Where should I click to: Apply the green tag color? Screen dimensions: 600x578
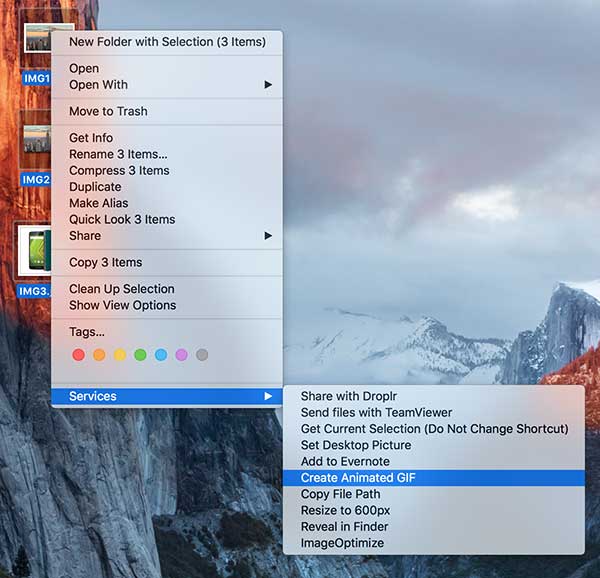tap(140, 355)
